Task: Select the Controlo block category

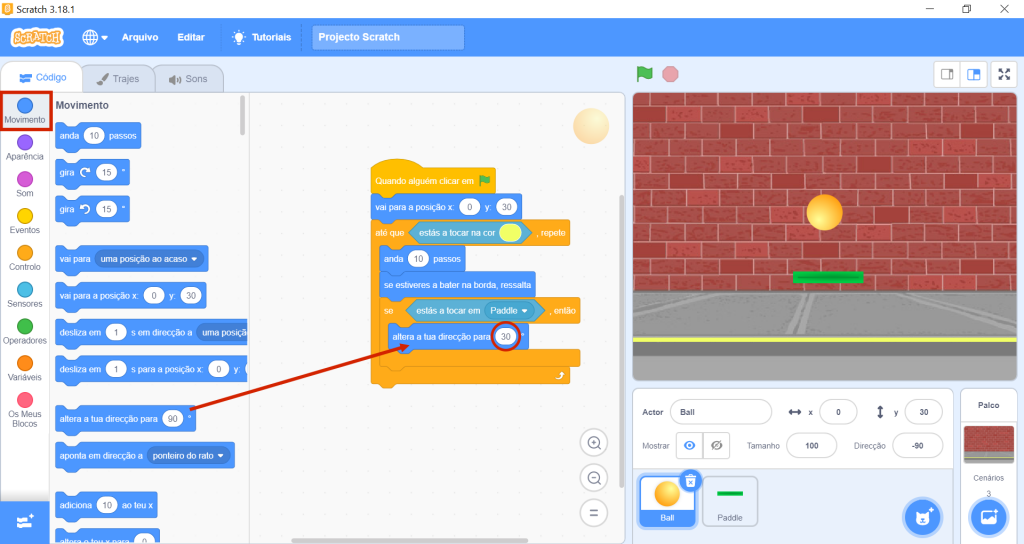Action: point(25,258)
